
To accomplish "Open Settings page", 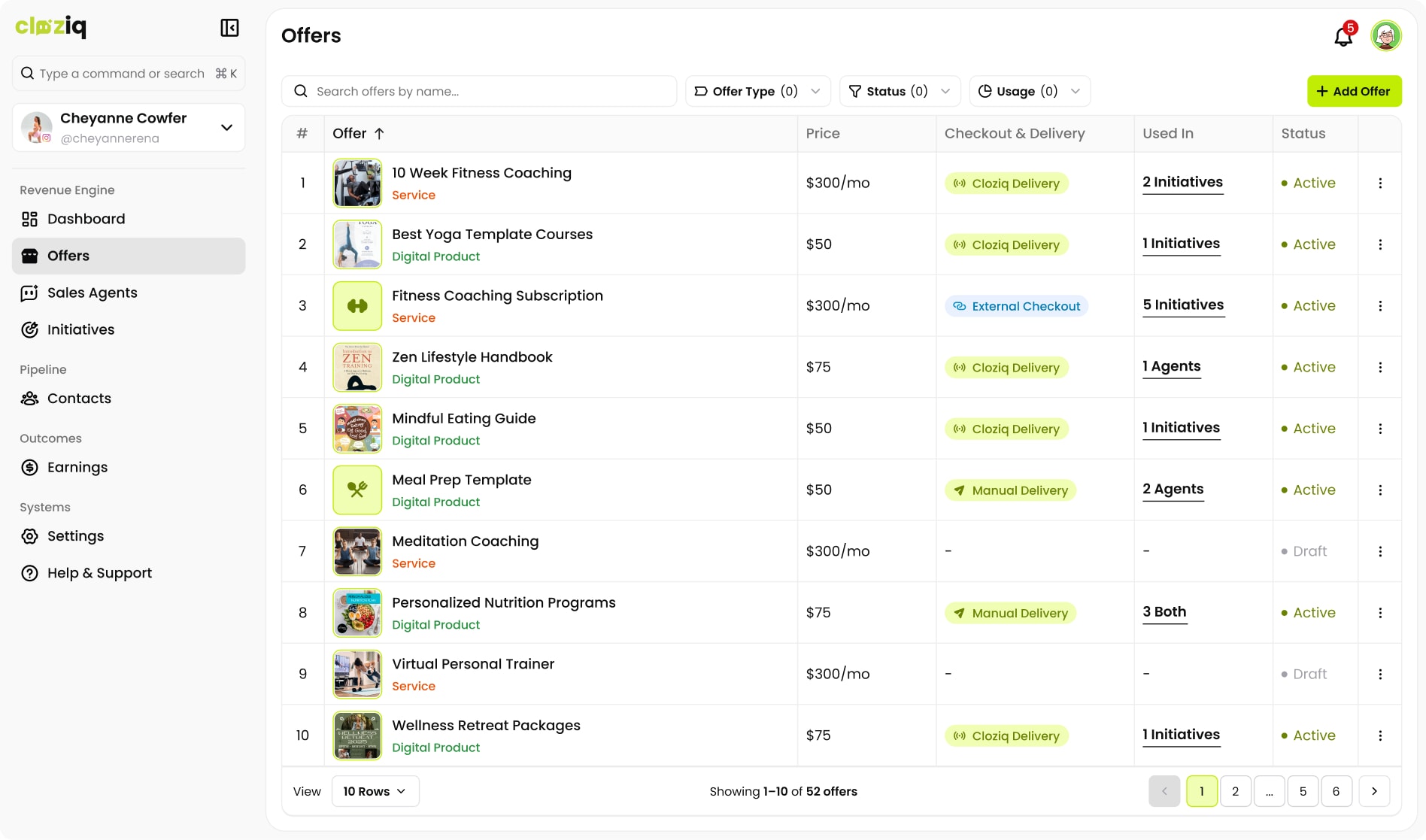I will point(129,536).
